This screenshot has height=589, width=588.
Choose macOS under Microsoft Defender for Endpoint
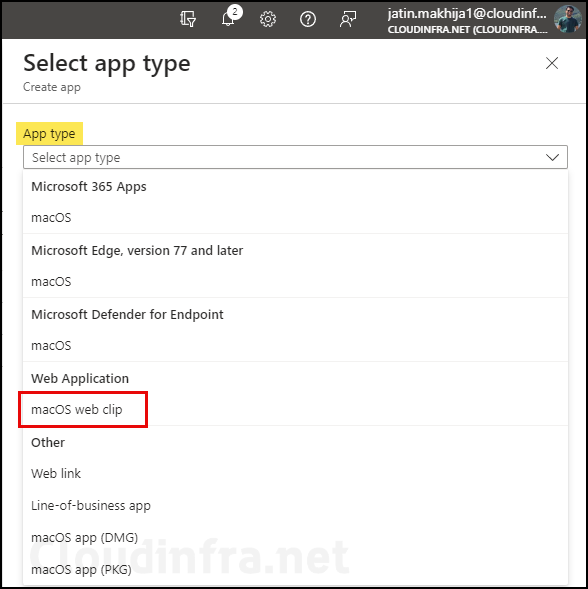[x=295, y=345]
